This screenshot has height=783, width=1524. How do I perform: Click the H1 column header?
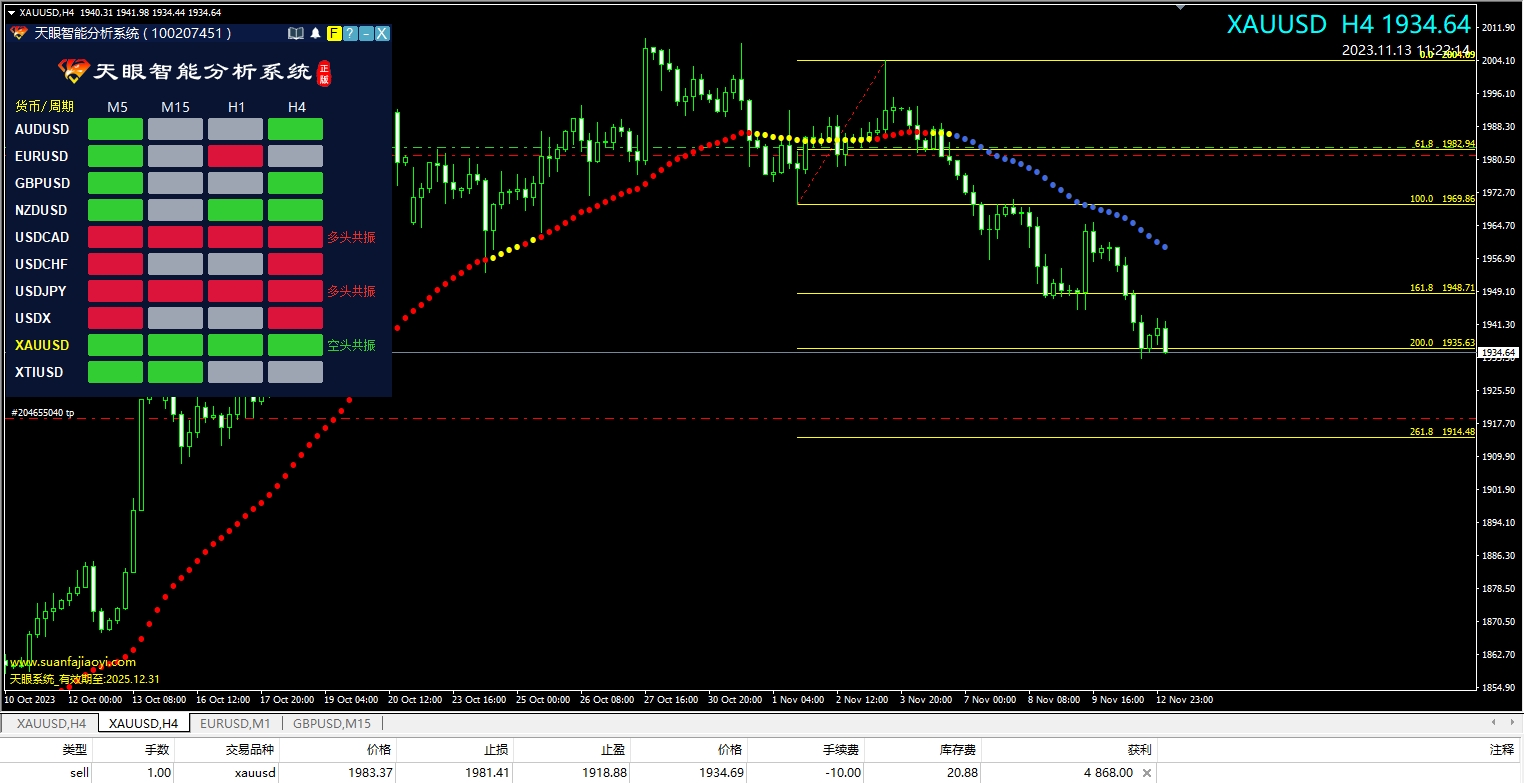pyautogui.click(x=236, y=107)
